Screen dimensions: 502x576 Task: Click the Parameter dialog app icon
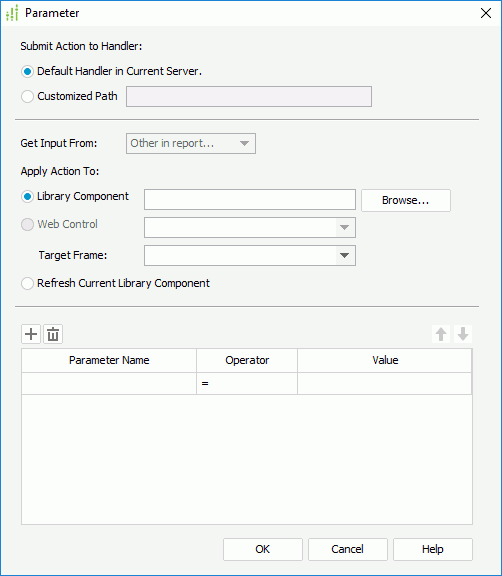click(12, 13)
